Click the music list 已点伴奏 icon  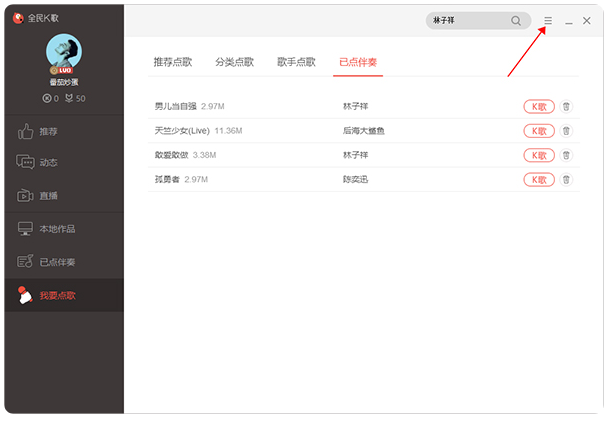tap(25, 261)
